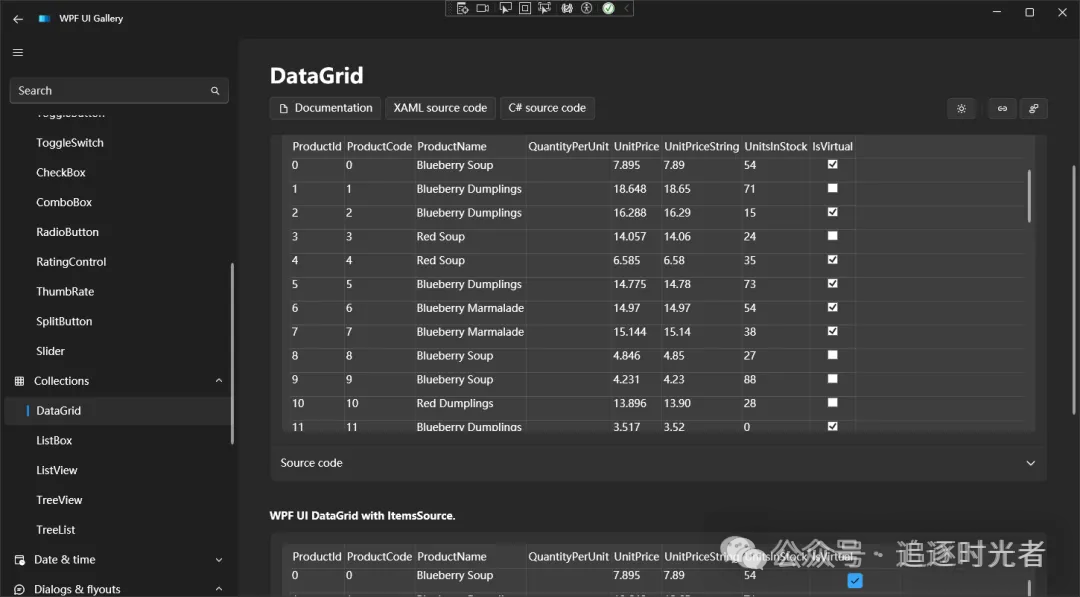The width and height of the screenshot is (1080, 597).
Task: Click the green checkmark in the debug toolbar
Action: click(x=608, y=8)
